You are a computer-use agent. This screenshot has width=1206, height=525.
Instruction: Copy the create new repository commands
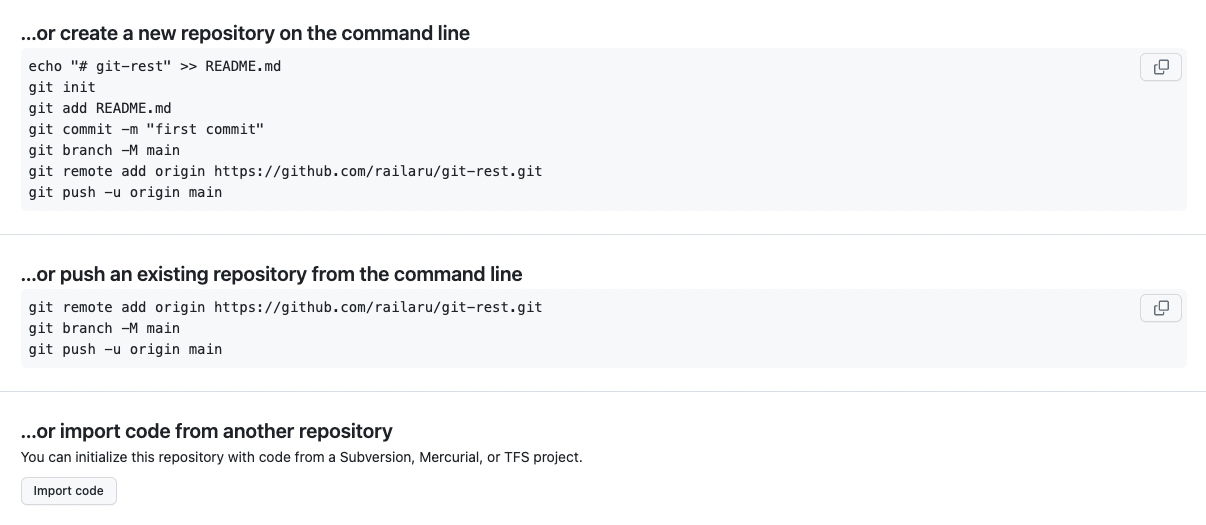pos(1160,67)
